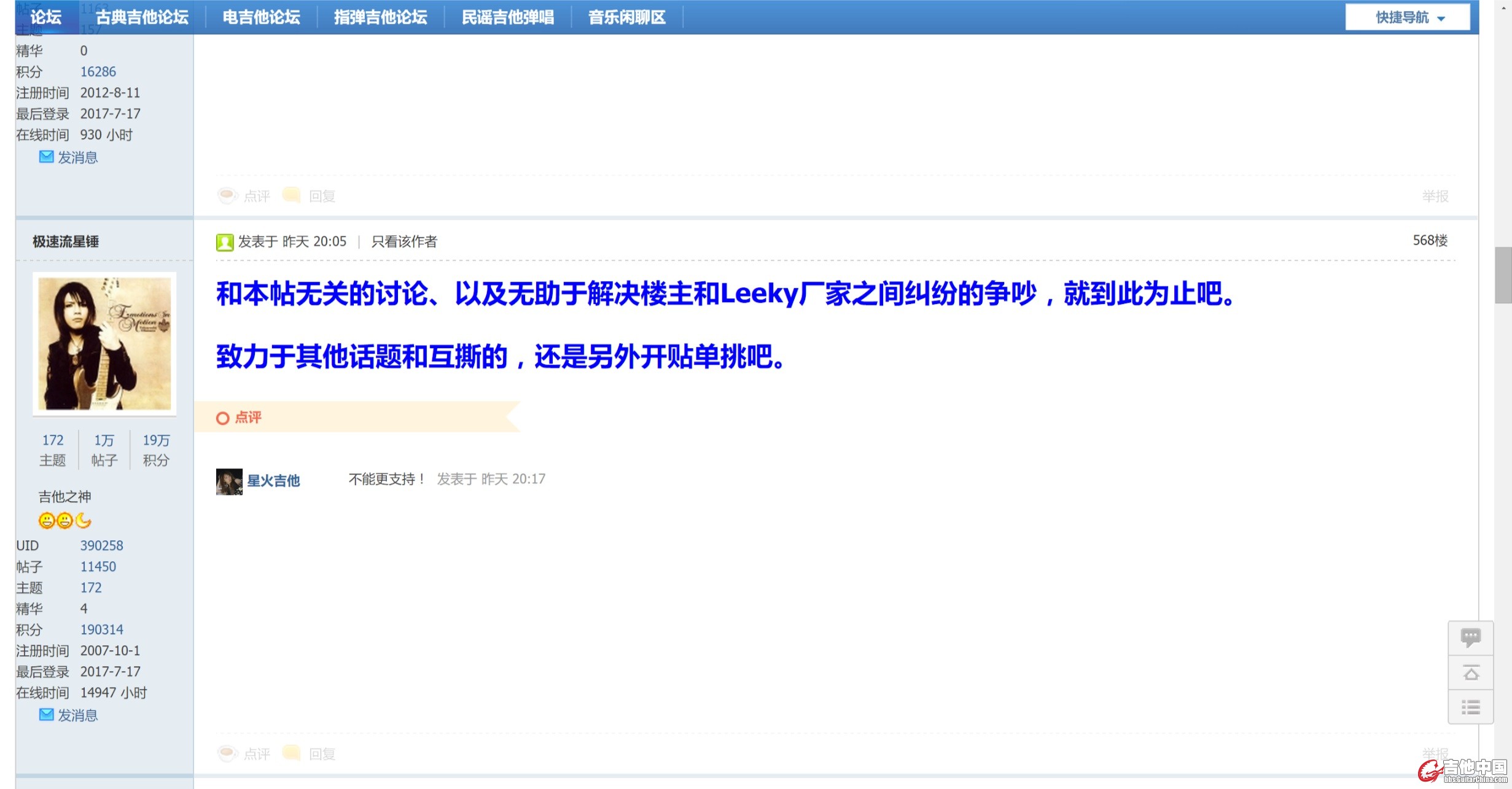1512x789 pixels.
Task: Click the return-to-top arrow icon
Action: coord(1470,673)
